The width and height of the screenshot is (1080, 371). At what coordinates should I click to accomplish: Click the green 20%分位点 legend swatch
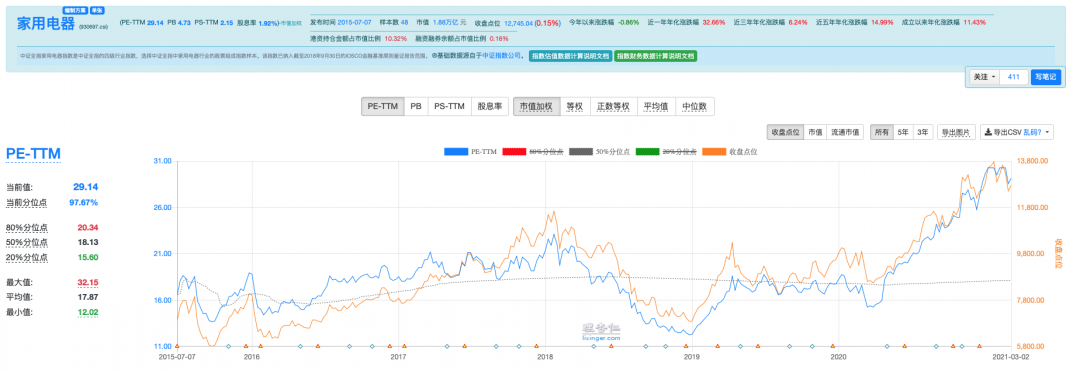click(x=646, y=150)
